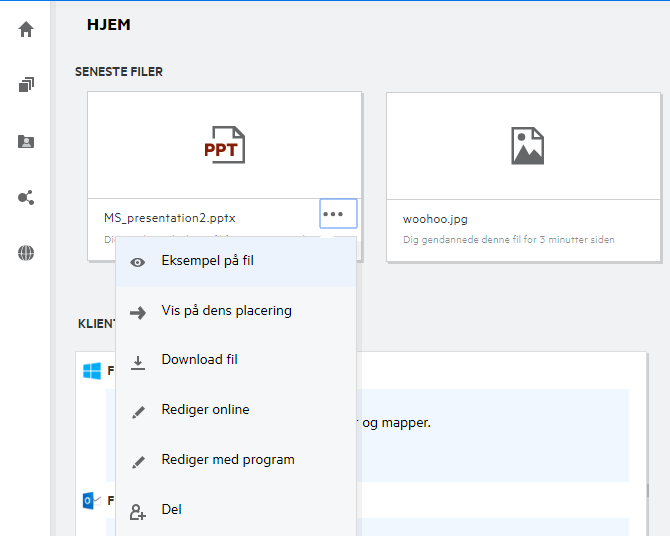Click the PPT file type icon
Image resolution: width=670 pixels, height=536 pixels.
point(224,146)
